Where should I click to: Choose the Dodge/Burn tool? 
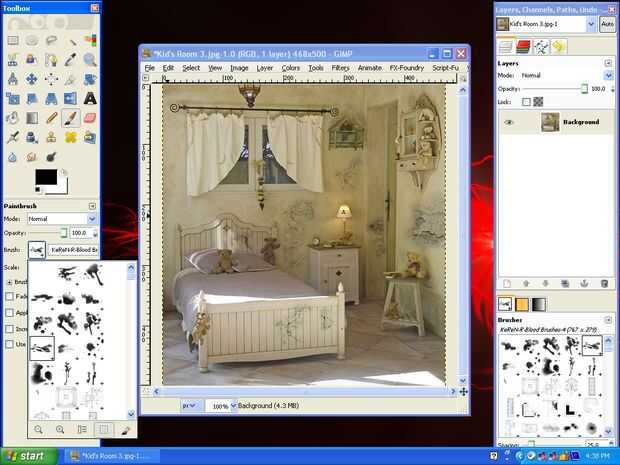tap(51, 157)
